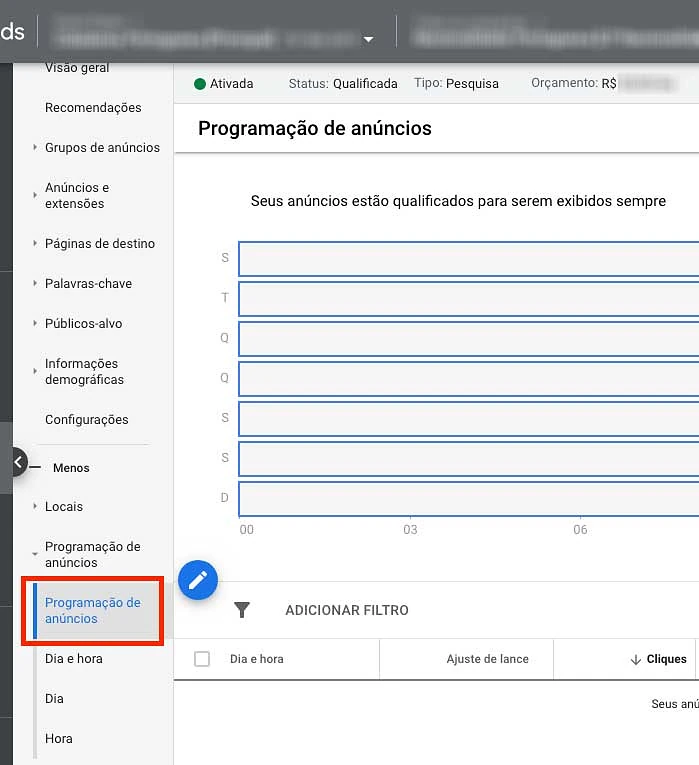Click Orçamento: R$ label

[x=574, y=83]
